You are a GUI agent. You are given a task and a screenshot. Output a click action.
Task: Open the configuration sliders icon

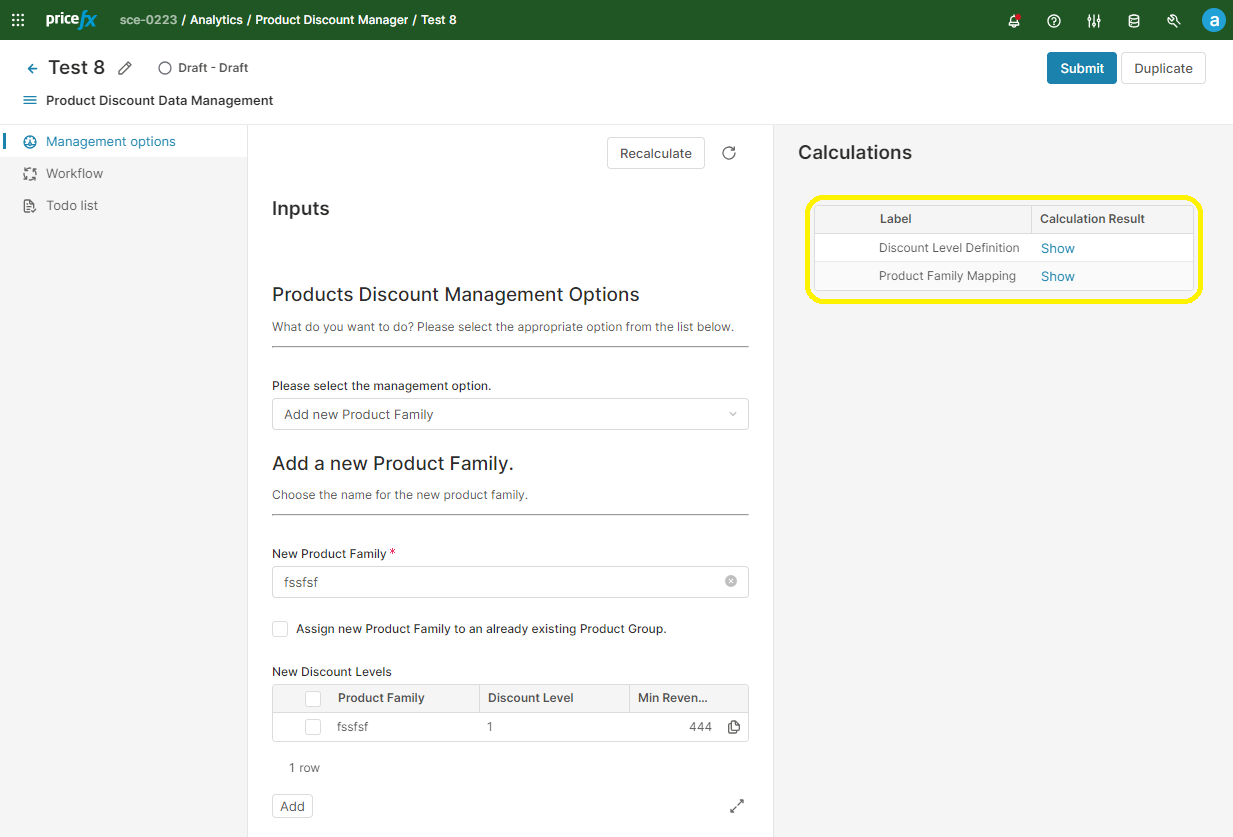tap(1094, 20)
